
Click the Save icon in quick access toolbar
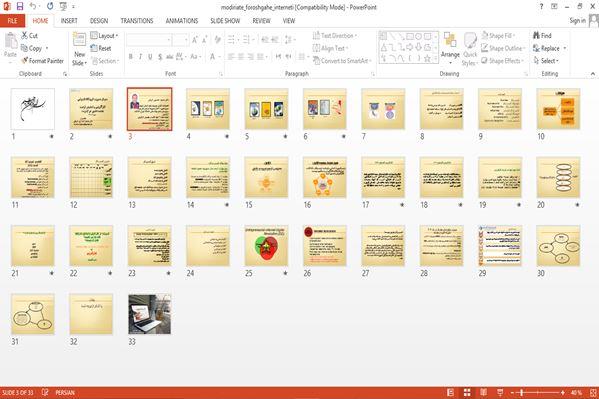(20, 6)
